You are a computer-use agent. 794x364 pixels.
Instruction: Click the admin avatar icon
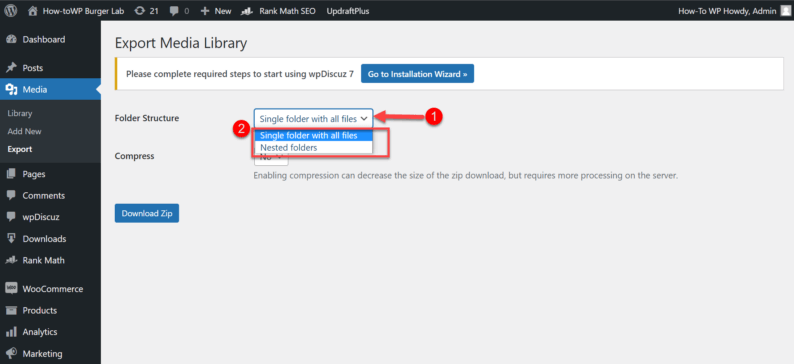[785, 11]
